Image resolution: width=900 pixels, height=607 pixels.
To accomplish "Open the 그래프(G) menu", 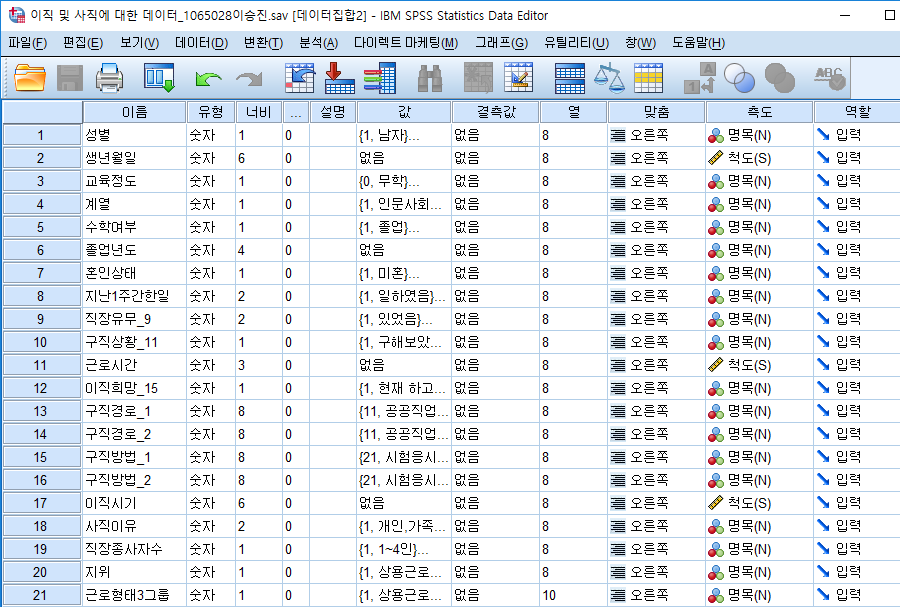I will click(501, 43).
